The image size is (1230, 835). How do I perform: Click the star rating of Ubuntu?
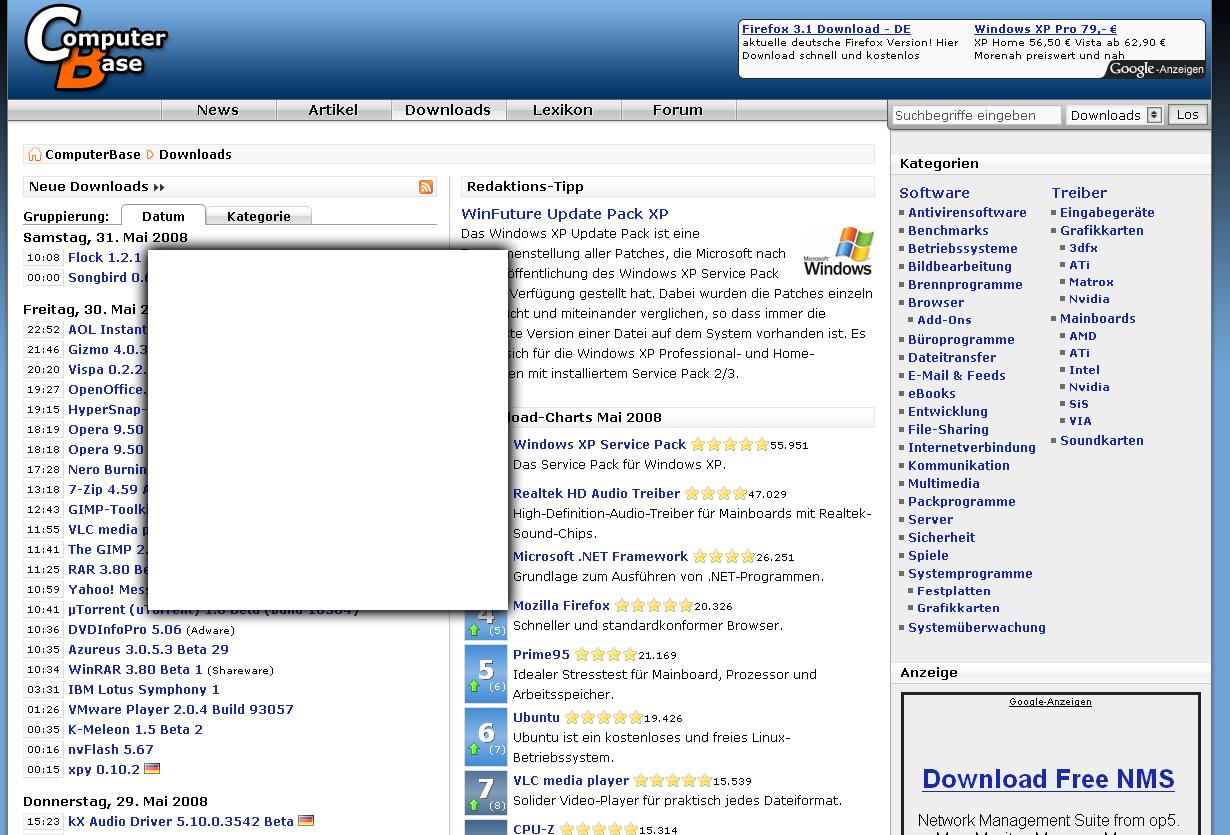(x=603, y=718)
